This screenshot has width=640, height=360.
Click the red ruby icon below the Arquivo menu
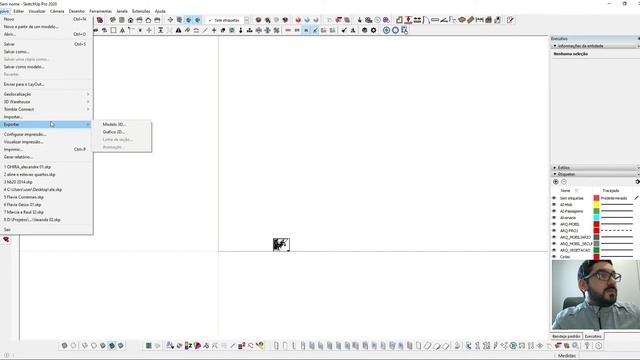[x=6, y=239]
